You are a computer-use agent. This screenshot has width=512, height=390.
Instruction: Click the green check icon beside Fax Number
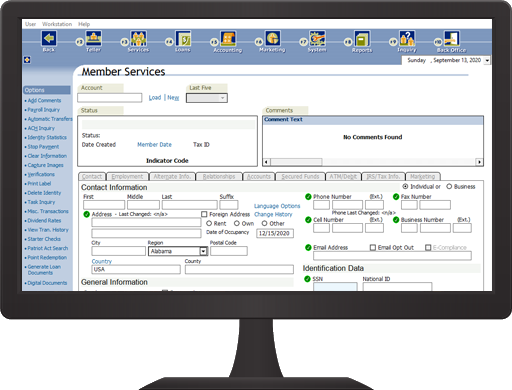tap(396, 197)
